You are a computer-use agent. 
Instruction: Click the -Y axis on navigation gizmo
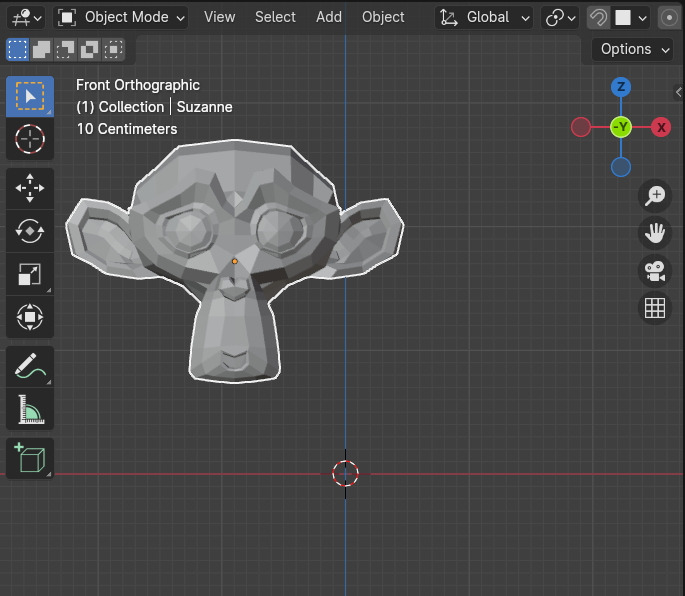(x=621, y=127)
